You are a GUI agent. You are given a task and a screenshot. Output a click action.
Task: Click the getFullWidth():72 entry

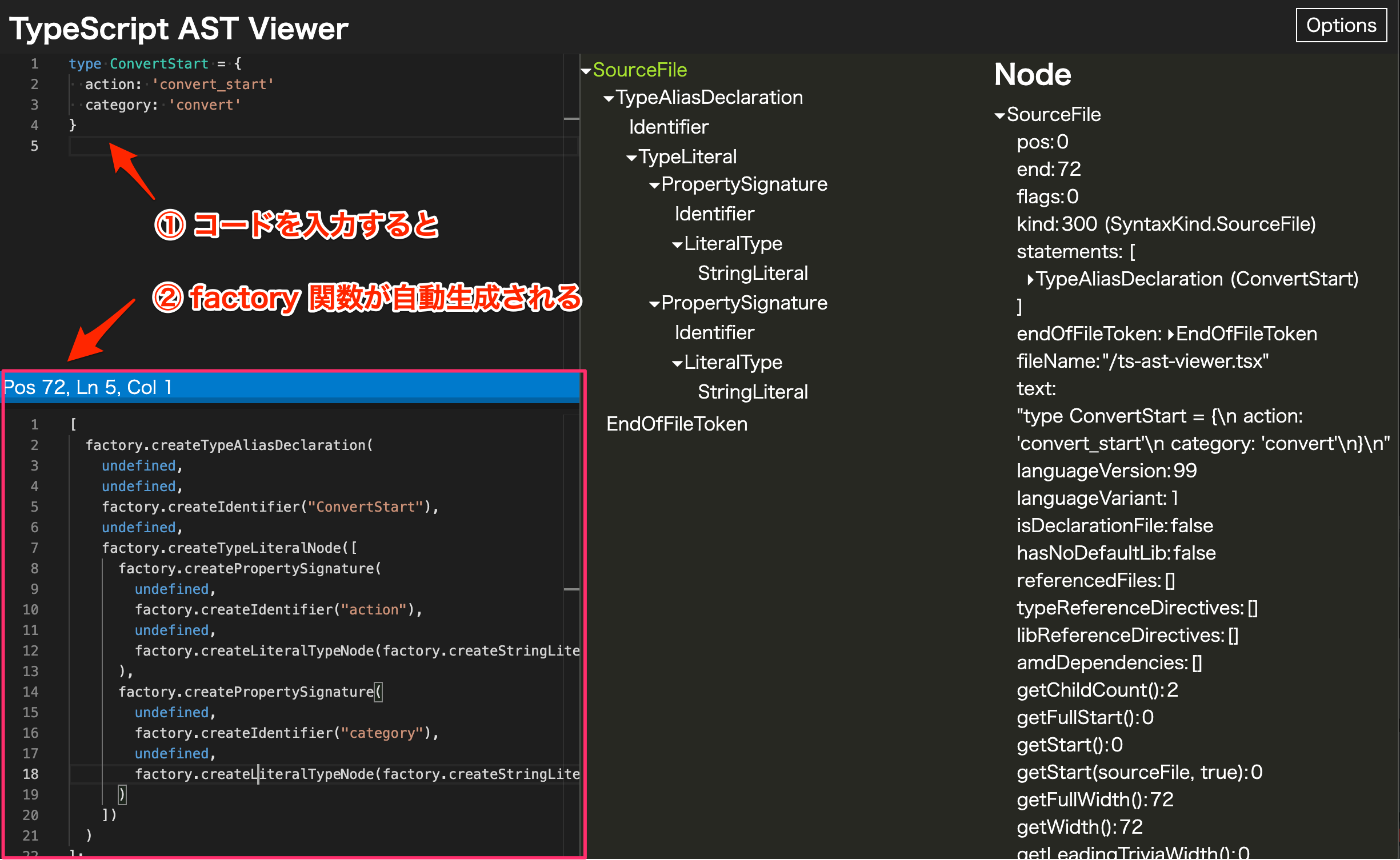[1095, 800]
